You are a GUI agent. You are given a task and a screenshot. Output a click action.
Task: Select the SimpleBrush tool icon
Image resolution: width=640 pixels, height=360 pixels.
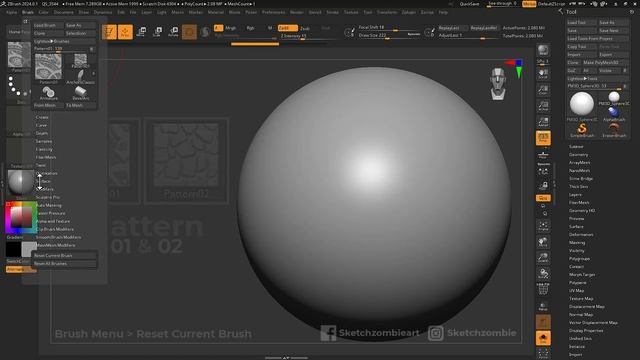[x=582, y=130]
